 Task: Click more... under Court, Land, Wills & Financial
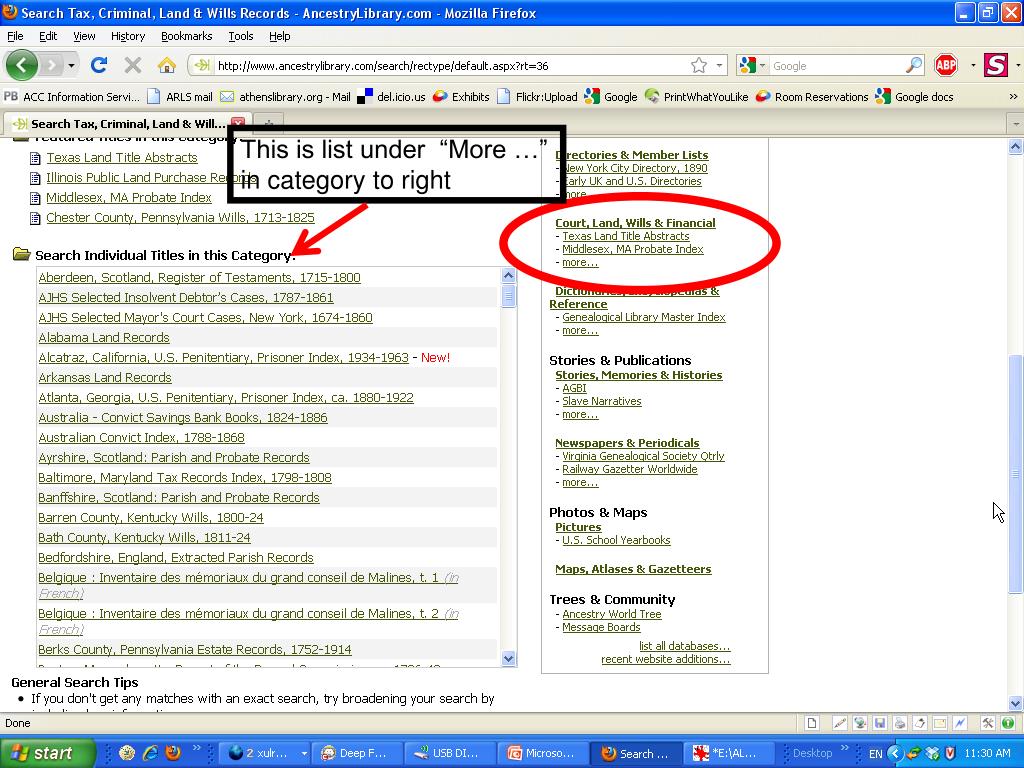(x=580, y=263)
